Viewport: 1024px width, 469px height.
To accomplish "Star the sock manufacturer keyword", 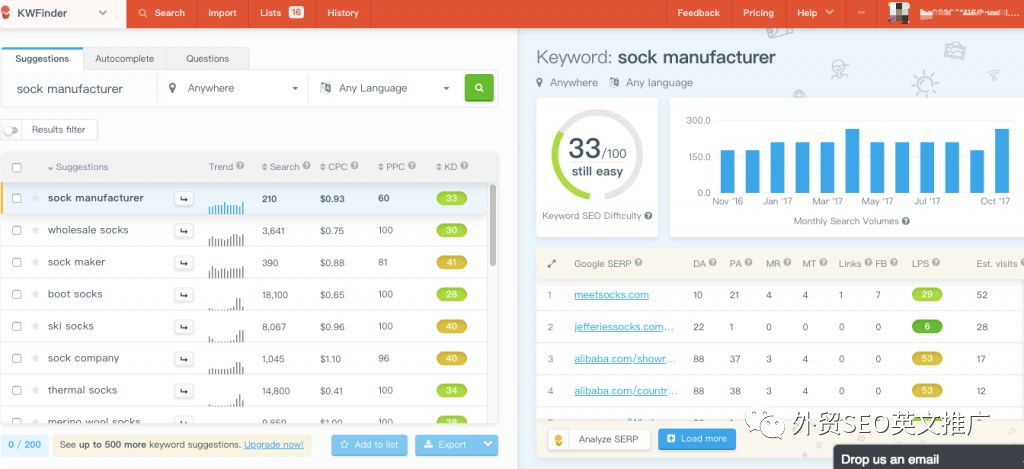I will pos(35,198).
